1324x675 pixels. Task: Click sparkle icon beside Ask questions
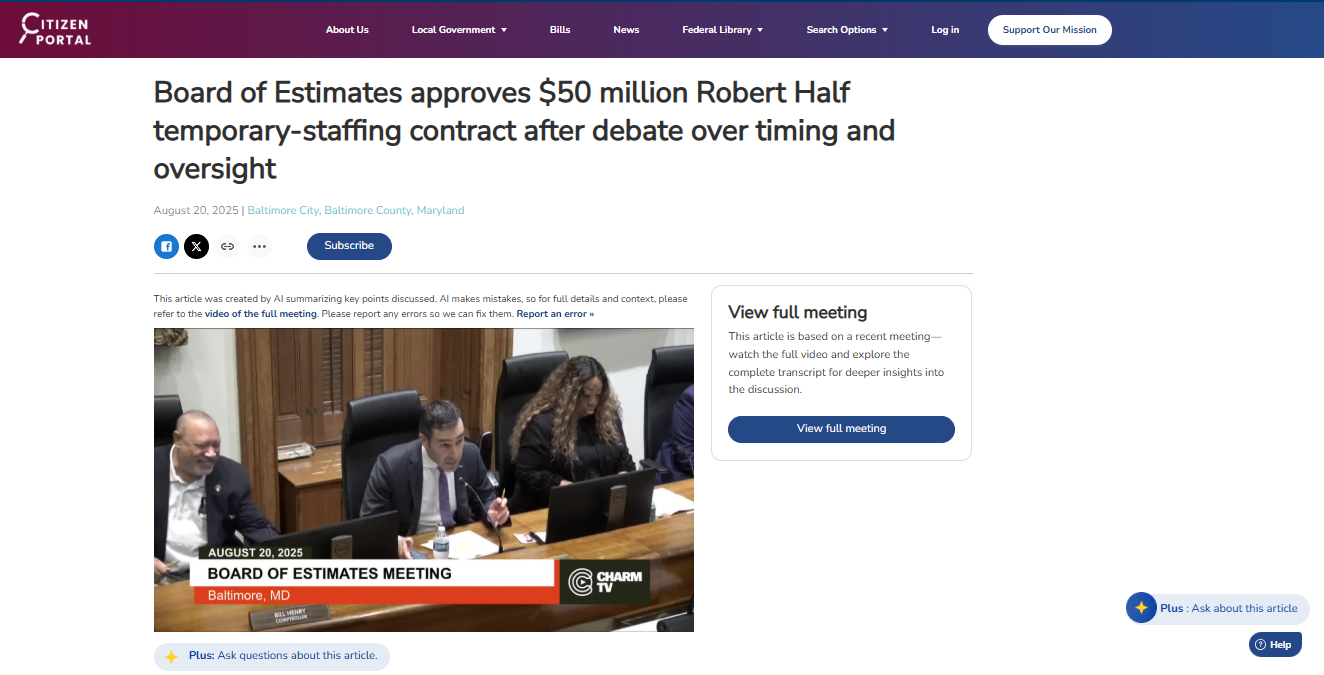(172, 656)
